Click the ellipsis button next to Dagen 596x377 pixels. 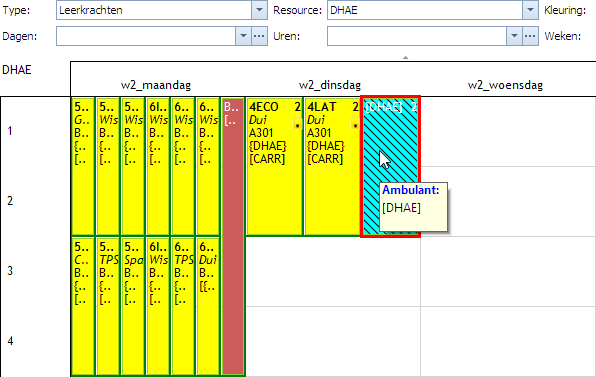click(x=259, y=36)
